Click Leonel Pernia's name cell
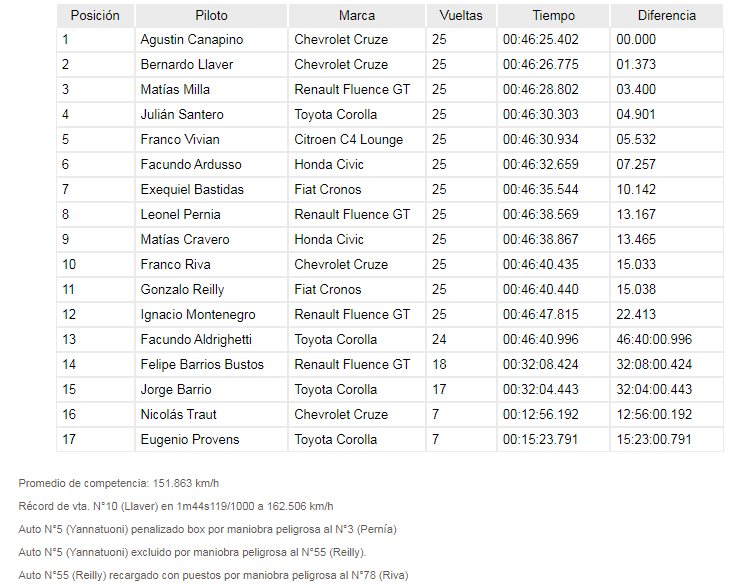Viewport: 731px width, 588px height. point(211,214)
